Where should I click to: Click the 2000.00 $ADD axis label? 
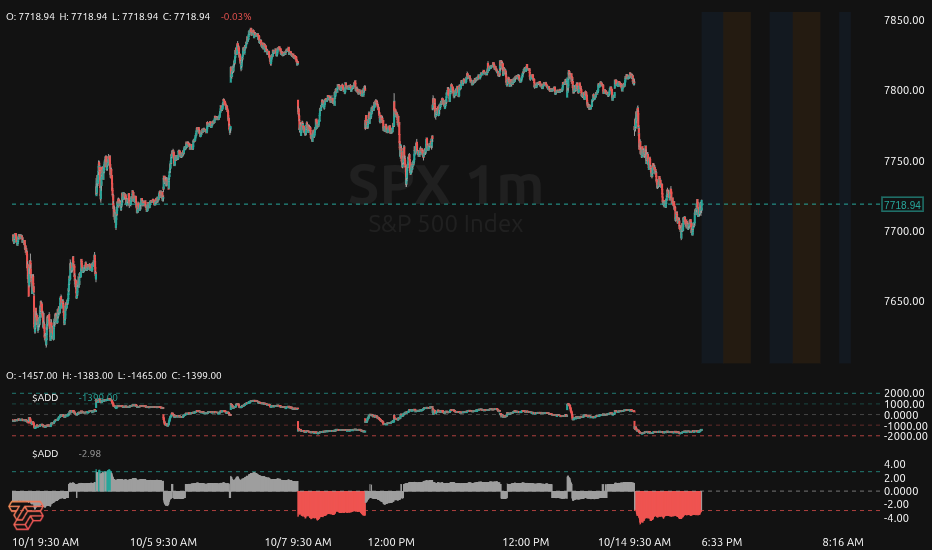904,393
